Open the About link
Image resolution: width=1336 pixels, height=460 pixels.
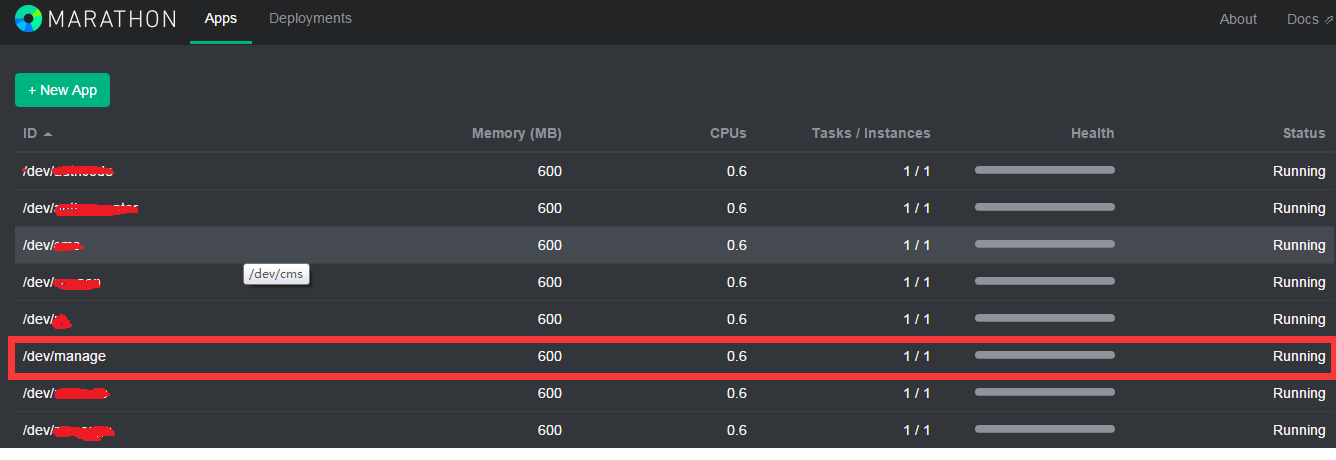pyautogui.click(x=1238, y=20)
